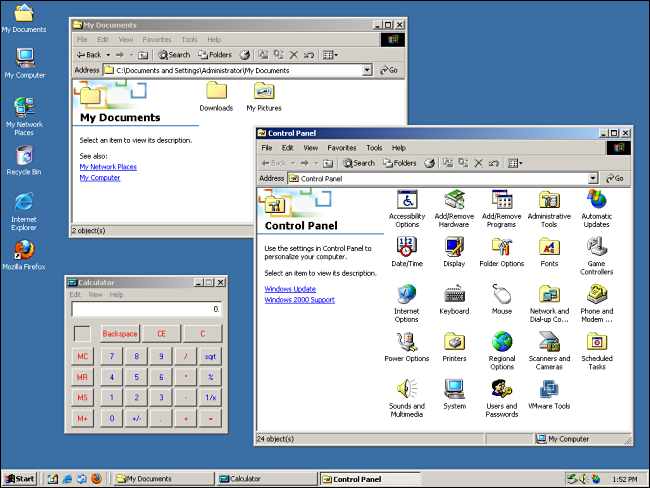Open Tools menu in Control Panel
This screenshot has height=488, width=650.
pyautogui.click(x=374, y=148)
